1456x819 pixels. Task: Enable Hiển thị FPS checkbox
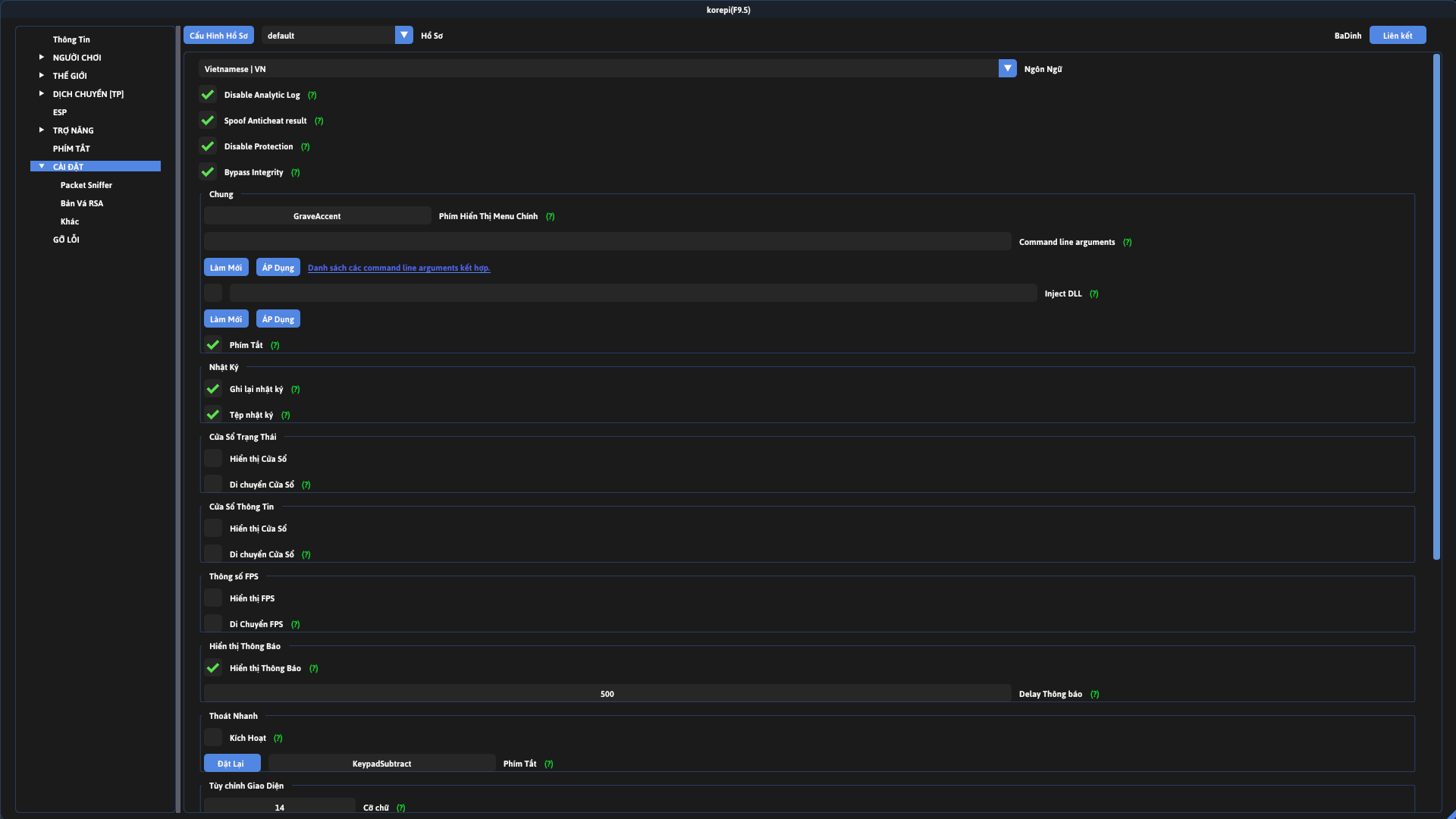(213, 598)
